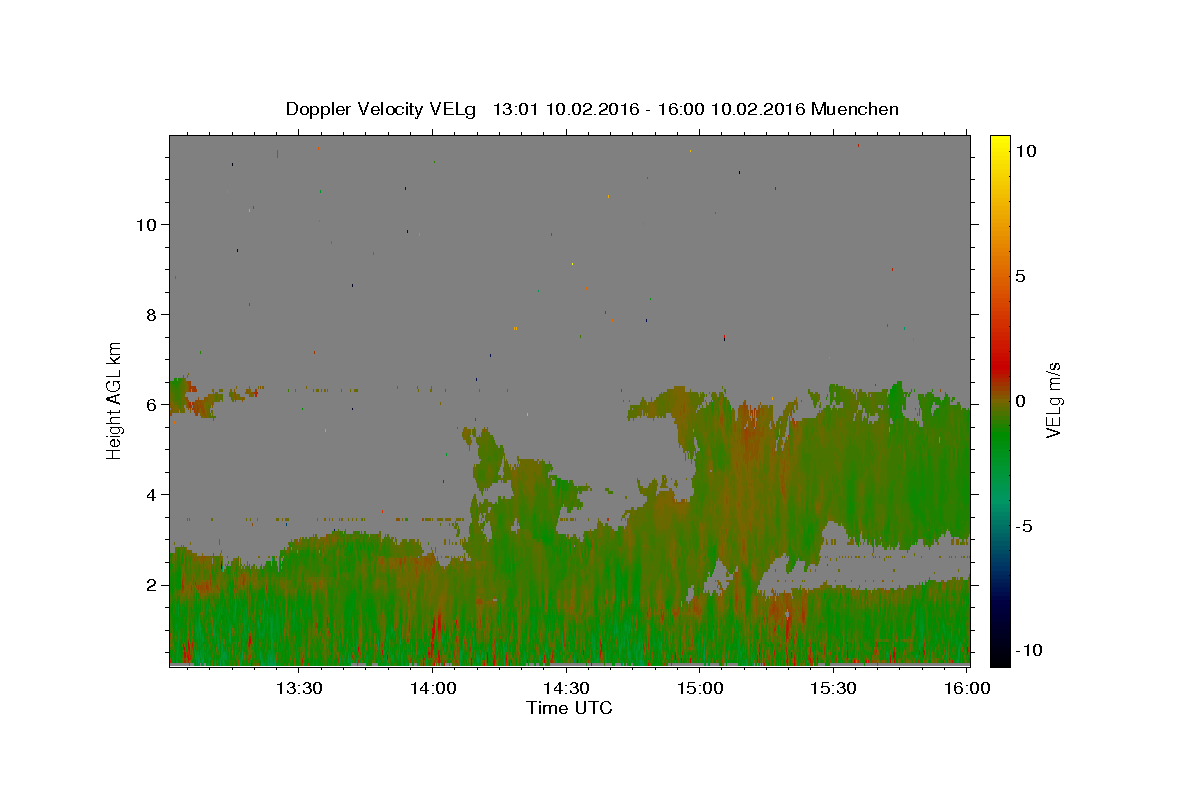The image size is (1200, 800).
Task: Click the Time UTC axis title
Action: (x=569, y=708)
